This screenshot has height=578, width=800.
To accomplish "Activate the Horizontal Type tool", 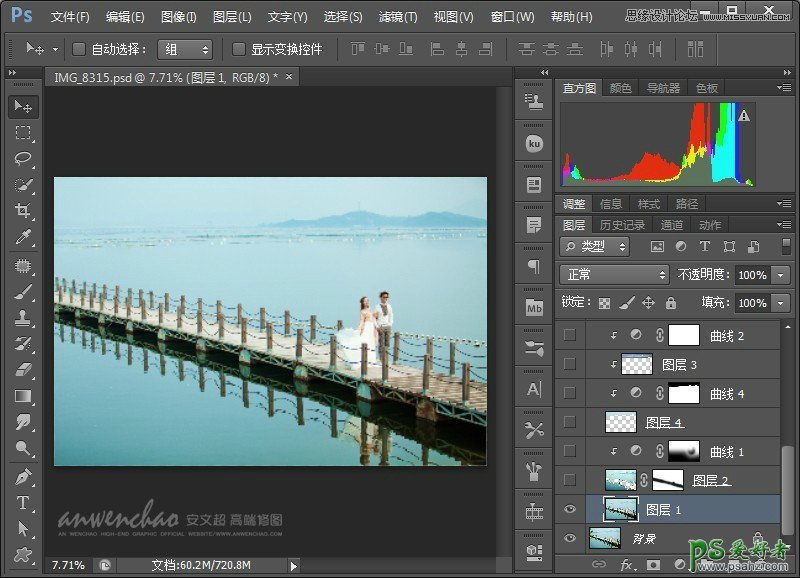I will pos(24,502).
